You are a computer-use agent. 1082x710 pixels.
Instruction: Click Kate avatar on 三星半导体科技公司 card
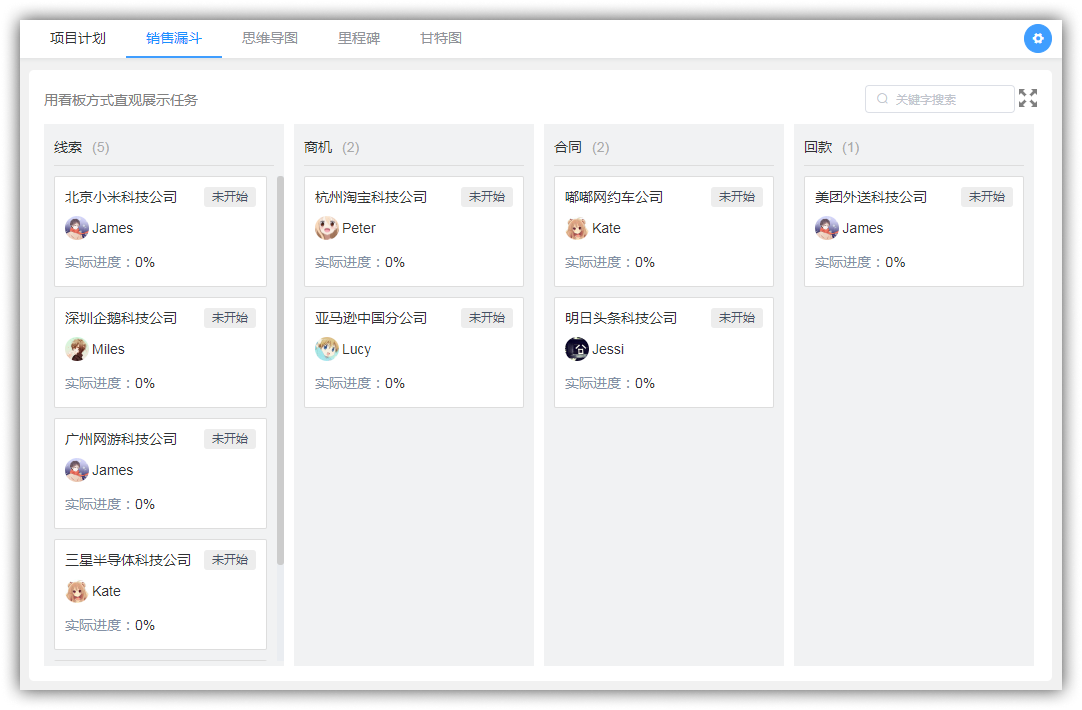click(x=77, y=591)
